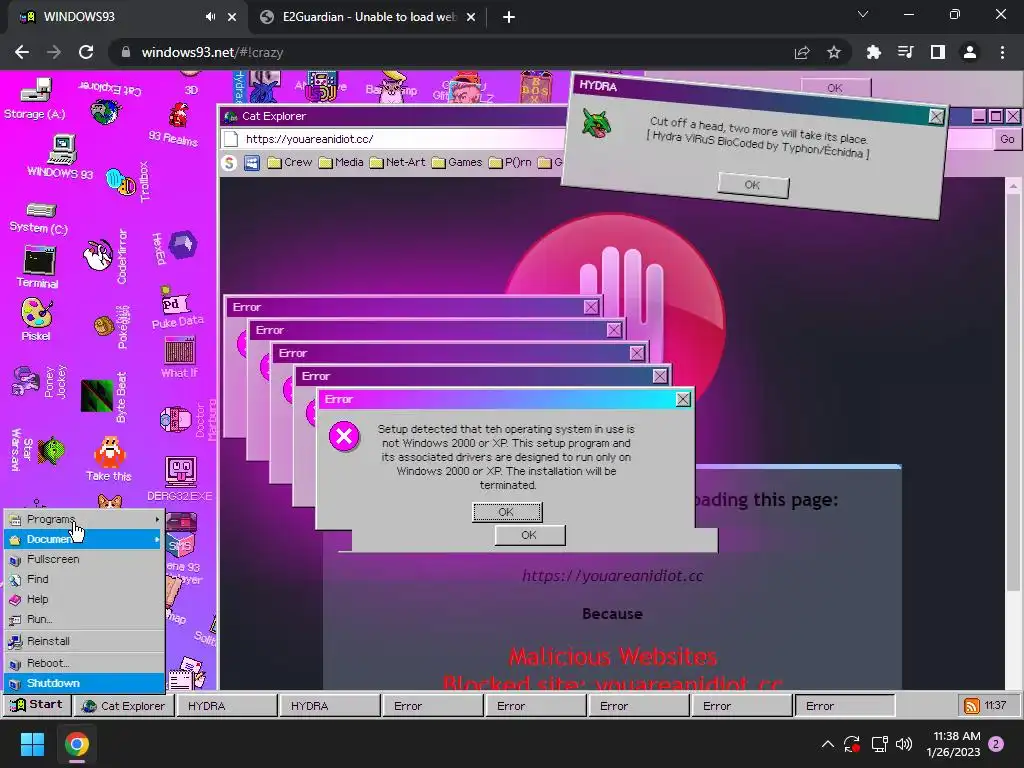Open the Chrome share page icon
Viewport: 1024px width, 768px height.
(802, 52)
